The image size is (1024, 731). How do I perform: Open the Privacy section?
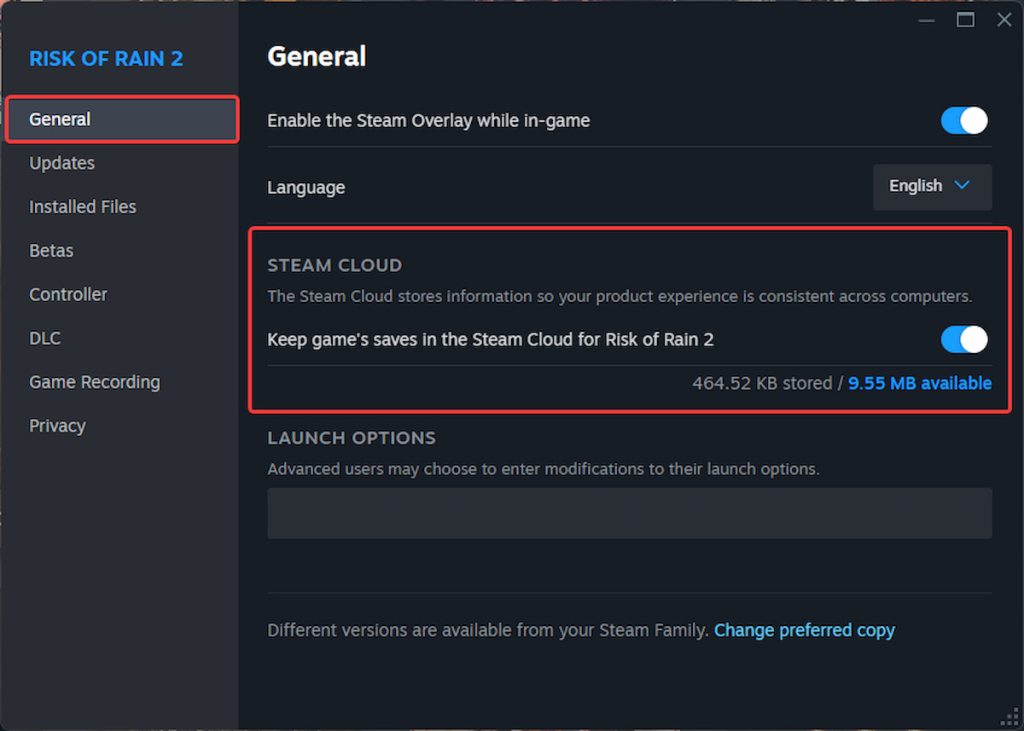57,426
